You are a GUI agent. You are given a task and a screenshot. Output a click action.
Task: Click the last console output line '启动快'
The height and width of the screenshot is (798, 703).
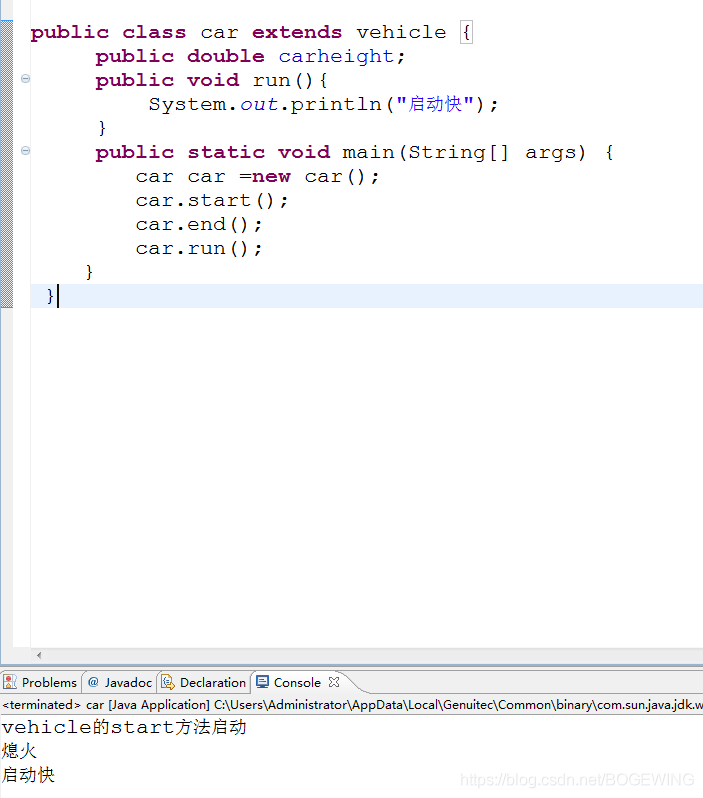coord(28,775)
